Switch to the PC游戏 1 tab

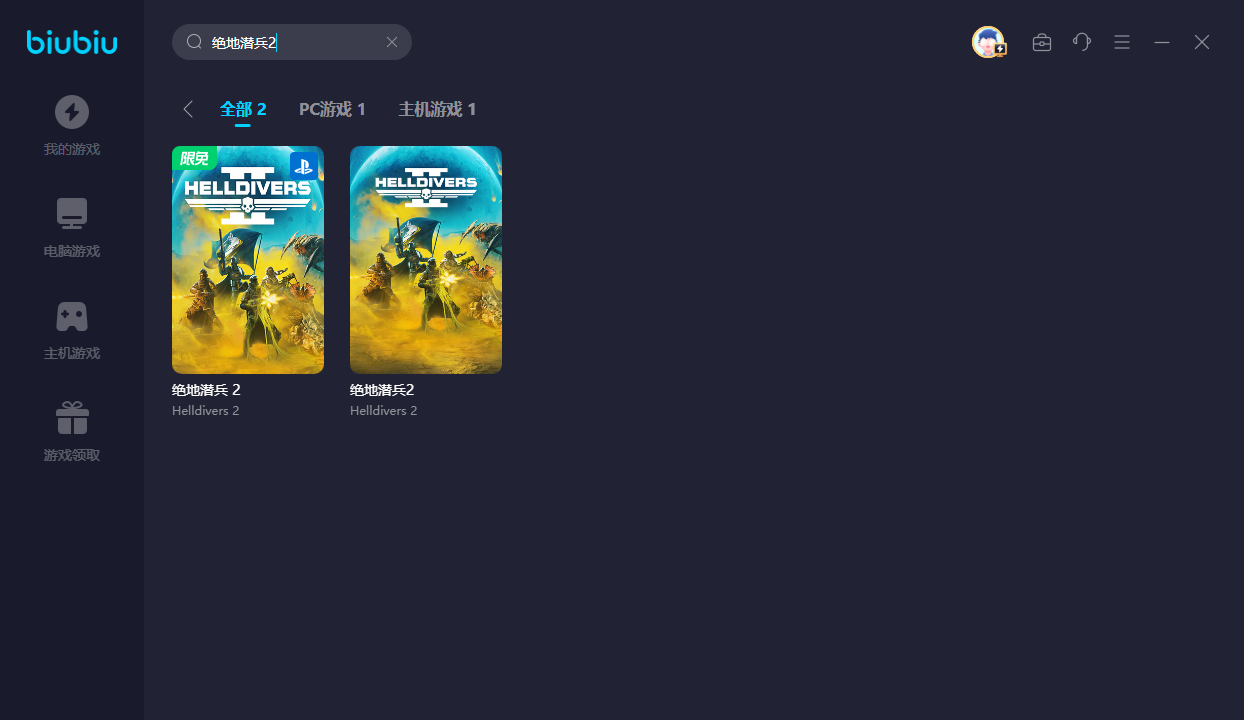(332, 109)
